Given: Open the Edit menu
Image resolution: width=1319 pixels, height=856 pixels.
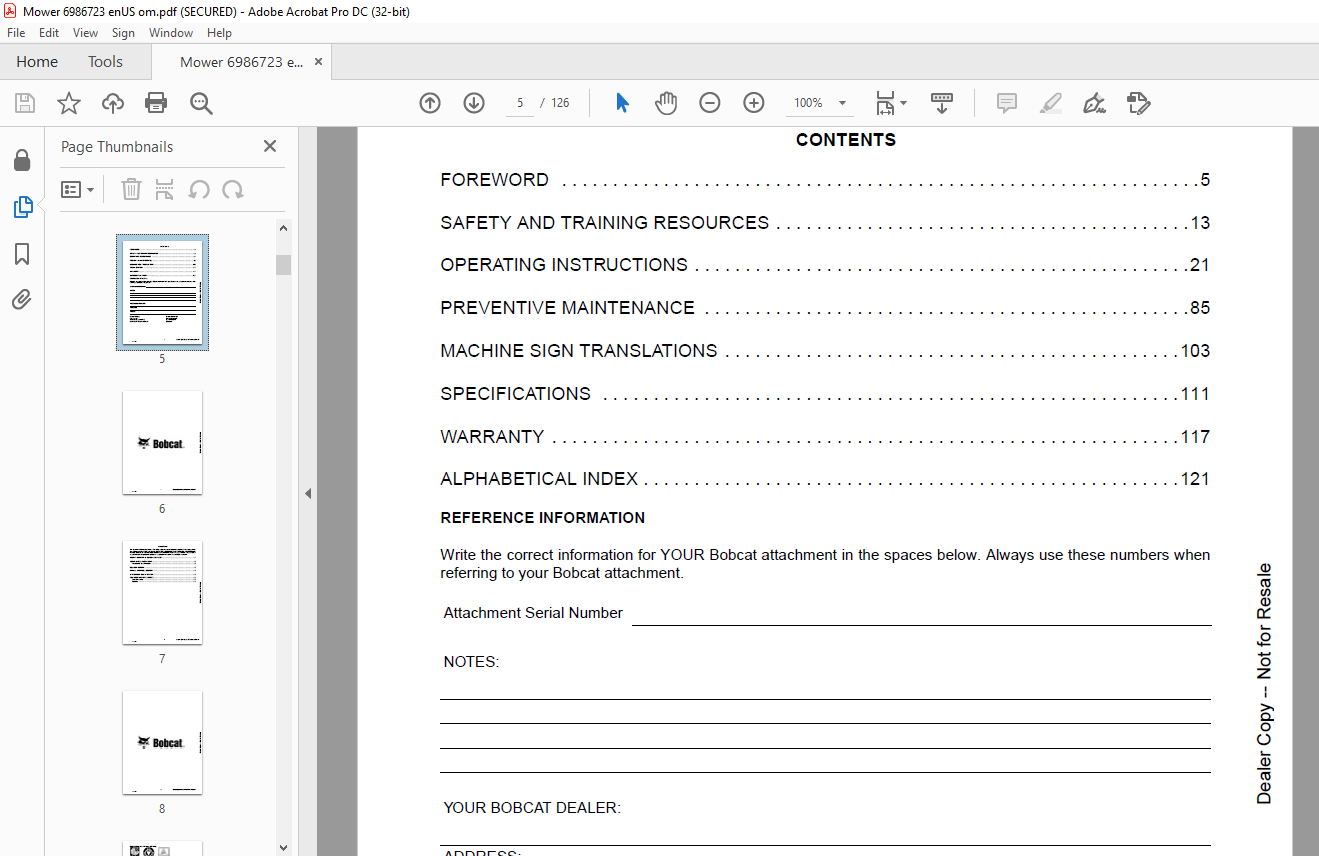Looking at the screenshot, I should [x=49, y=33].
